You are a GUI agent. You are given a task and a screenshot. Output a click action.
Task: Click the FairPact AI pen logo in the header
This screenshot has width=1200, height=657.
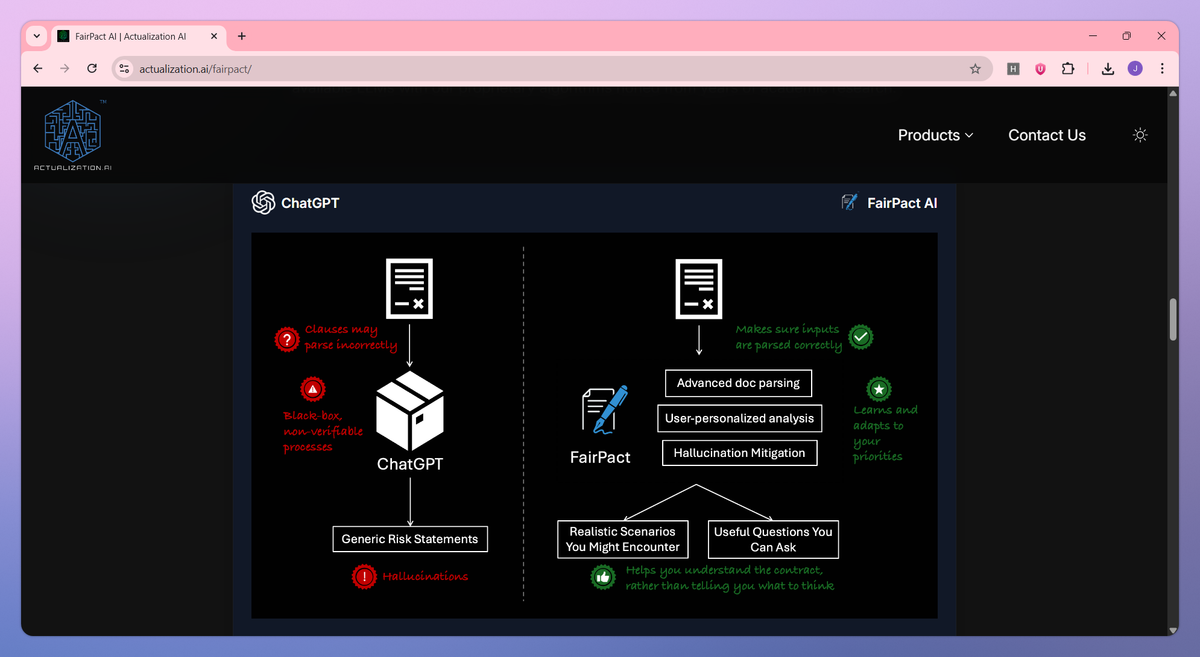tap(850, 203)
